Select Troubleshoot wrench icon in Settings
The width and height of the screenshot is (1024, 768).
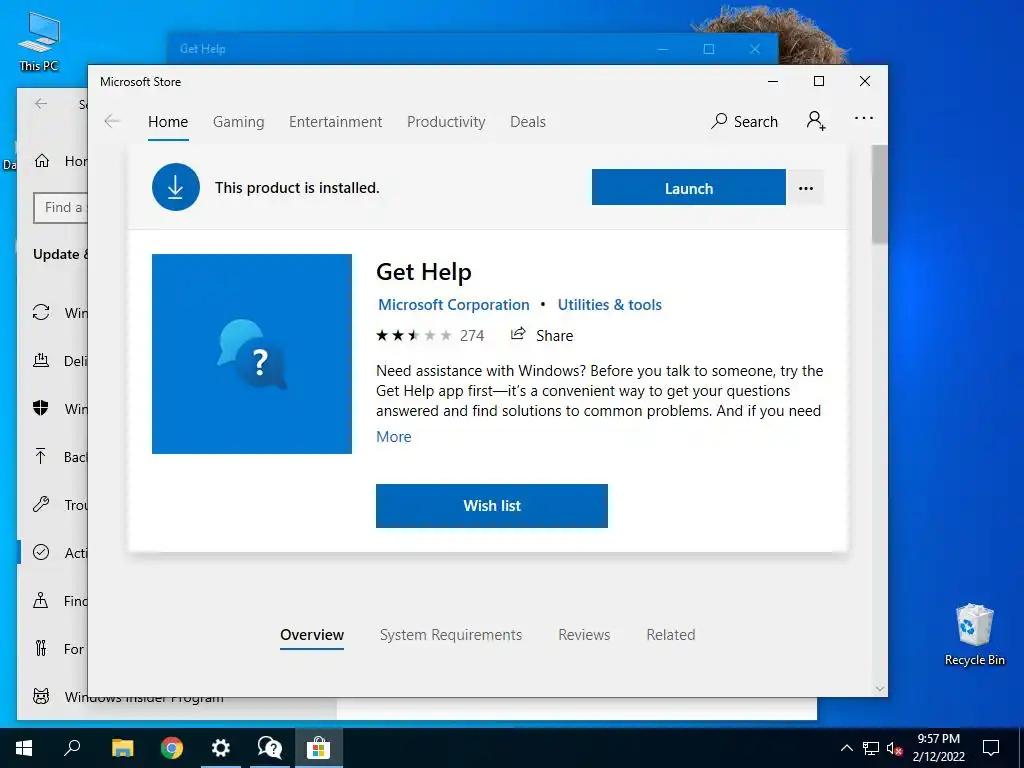click(x=40, y=504)
